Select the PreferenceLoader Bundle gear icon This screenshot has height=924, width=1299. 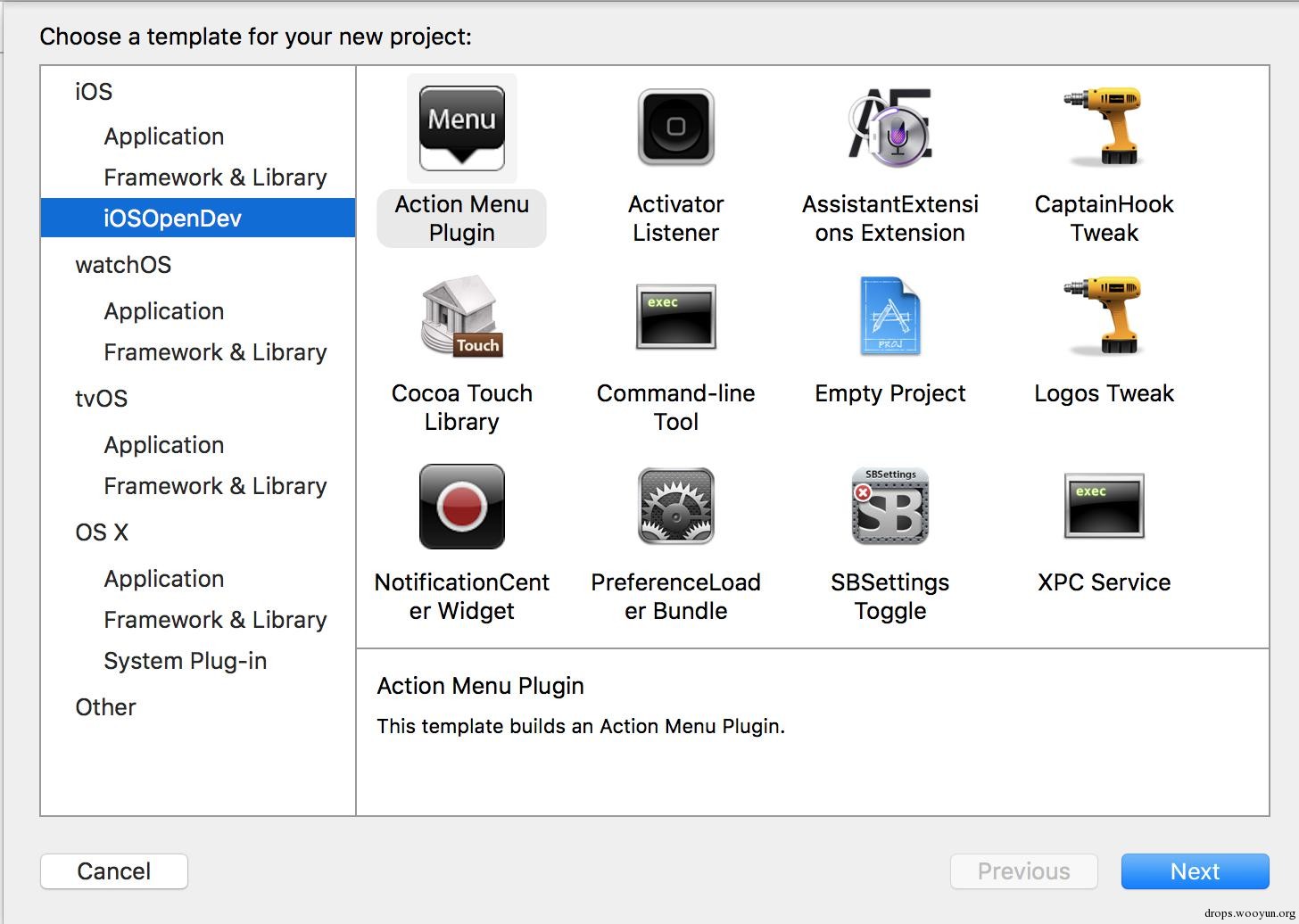tap(675, 506)
